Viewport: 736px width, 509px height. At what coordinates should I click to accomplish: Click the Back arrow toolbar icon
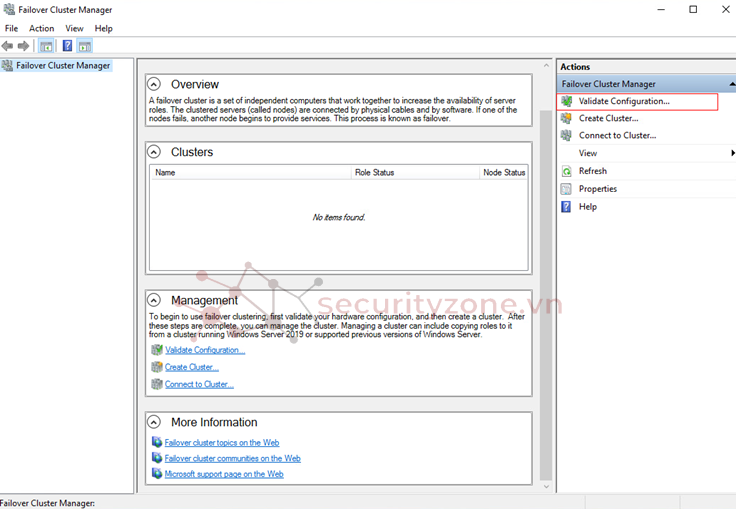click(x=8, y=46)
